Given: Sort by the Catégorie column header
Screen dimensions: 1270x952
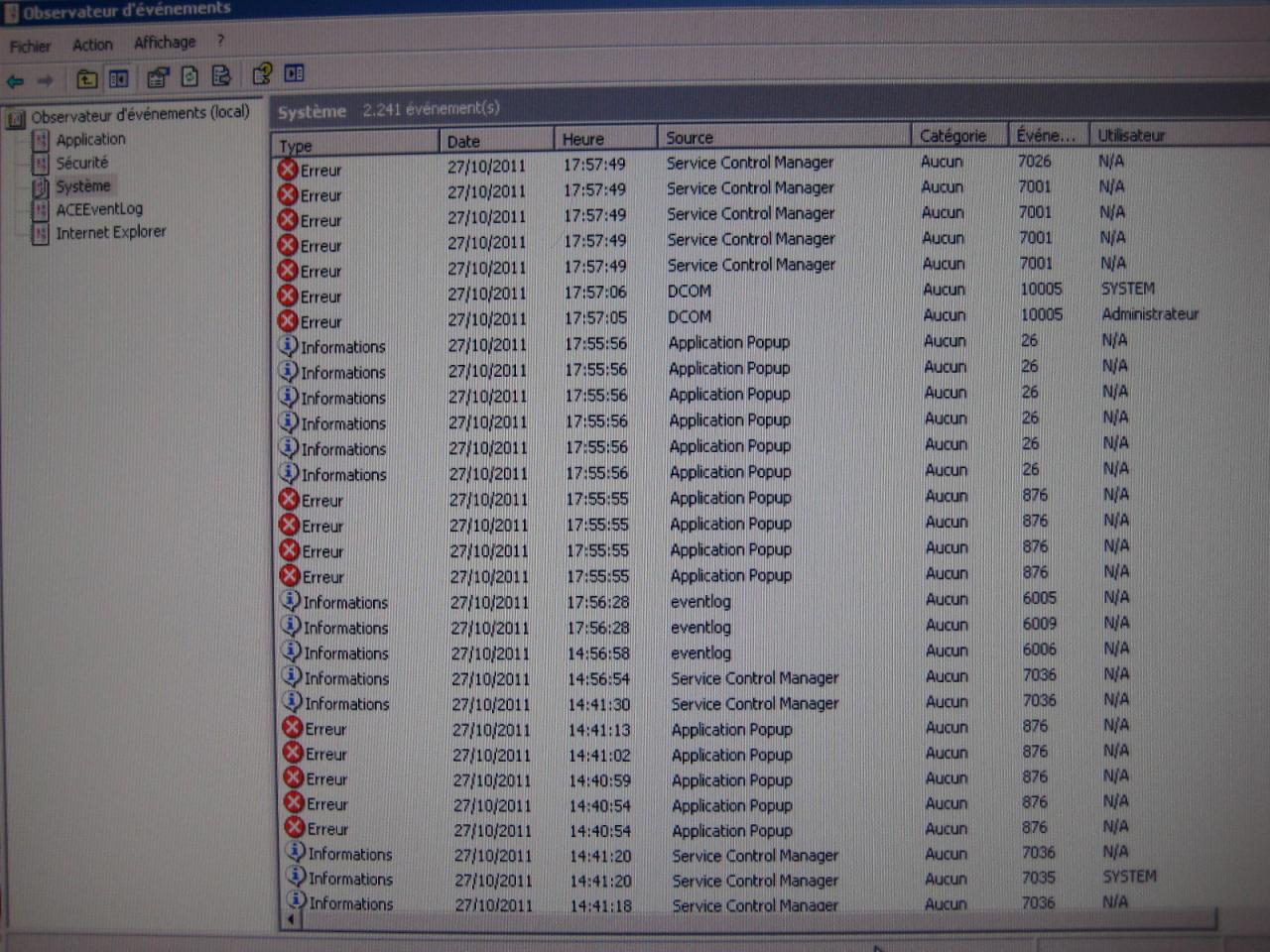Looking at the screenshot, I should coord(959,135).
